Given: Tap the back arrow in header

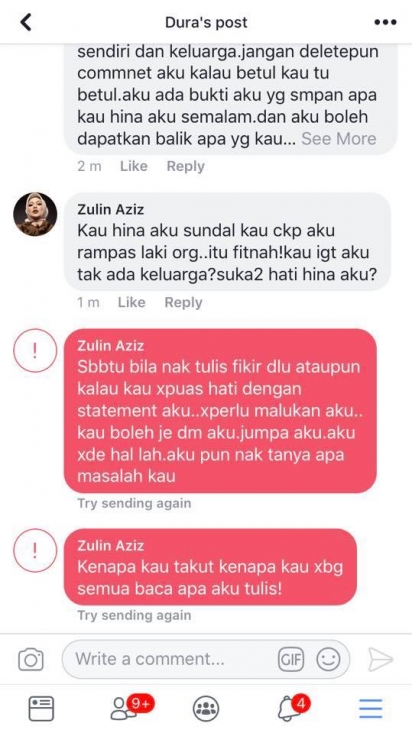Looking at the screenshot, I should pyautogui.click(x=26, y=22).
